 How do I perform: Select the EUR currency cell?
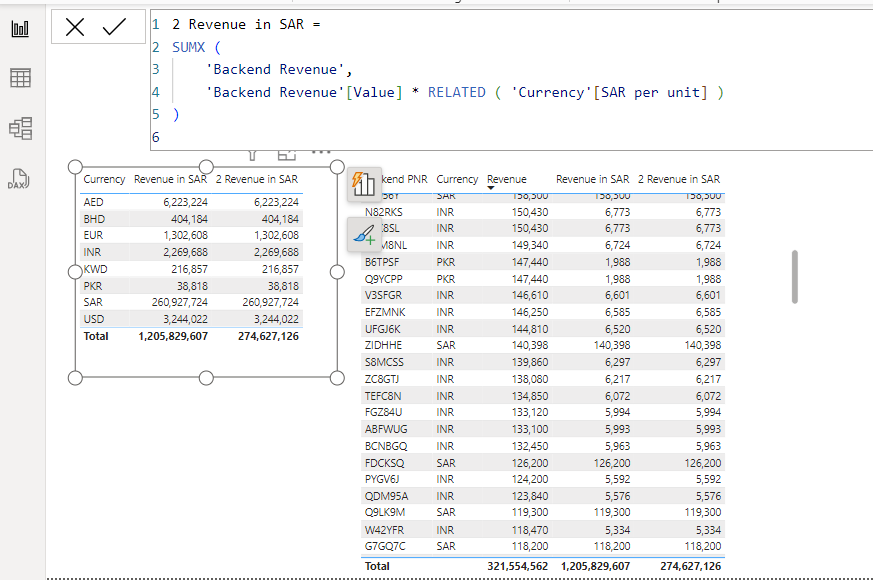tap(93, 235)
